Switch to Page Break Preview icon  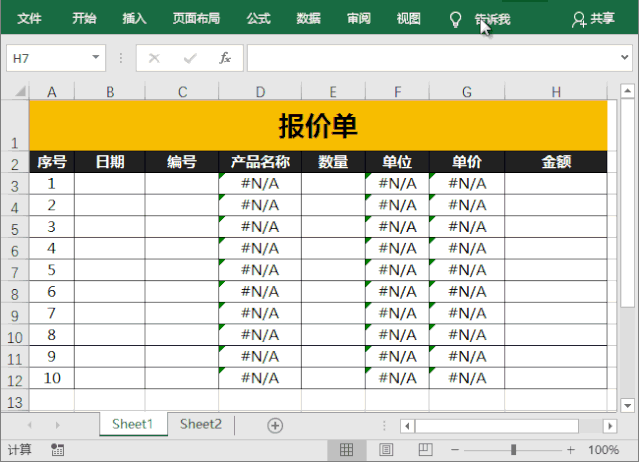pyautogui.click(x=425, y=450)
